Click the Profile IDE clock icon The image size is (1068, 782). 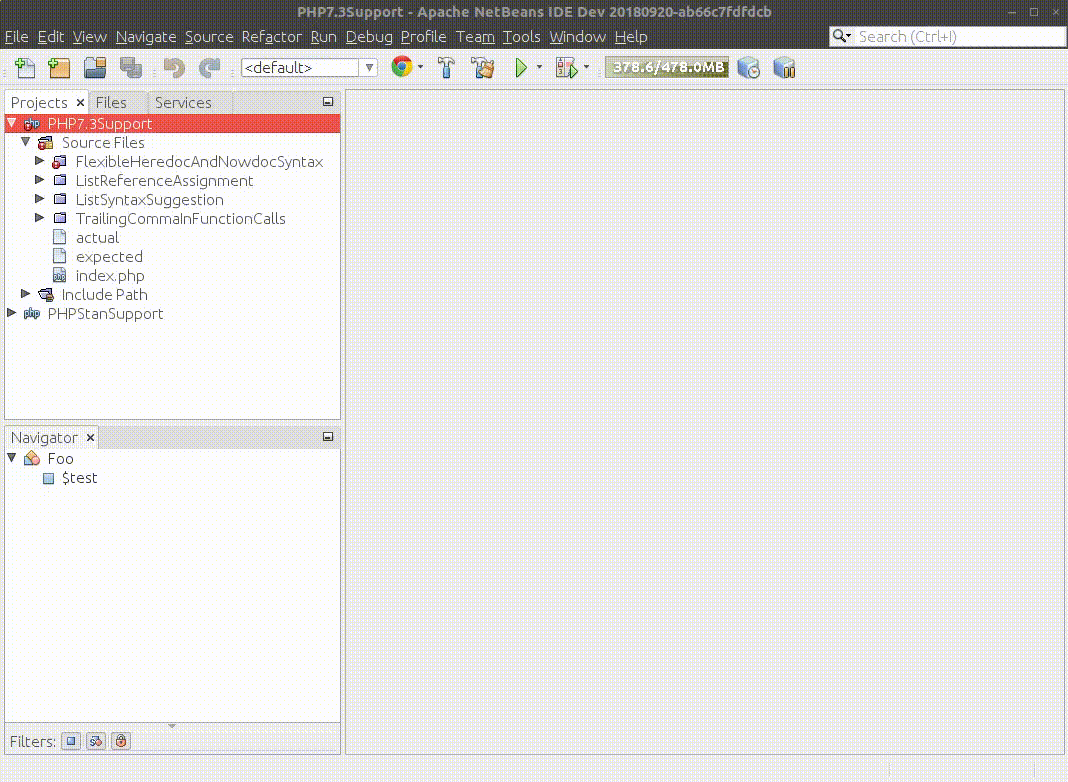point(749,67)
